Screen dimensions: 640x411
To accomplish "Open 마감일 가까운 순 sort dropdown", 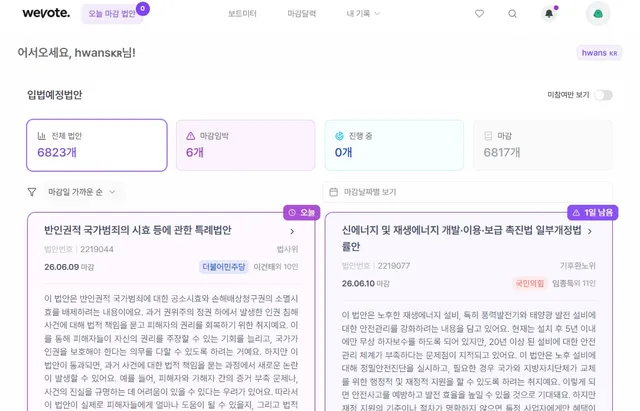I will pos(82,192).
